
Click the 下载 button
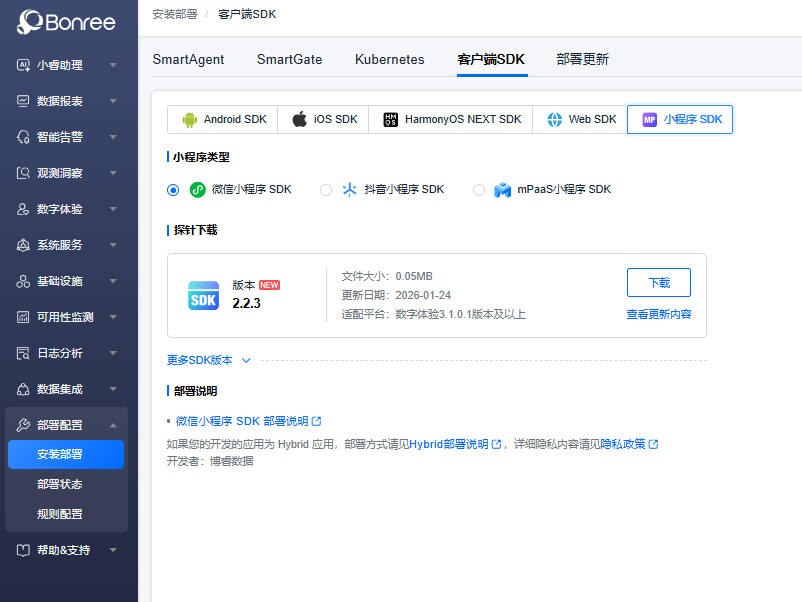(x=659, y=282)
